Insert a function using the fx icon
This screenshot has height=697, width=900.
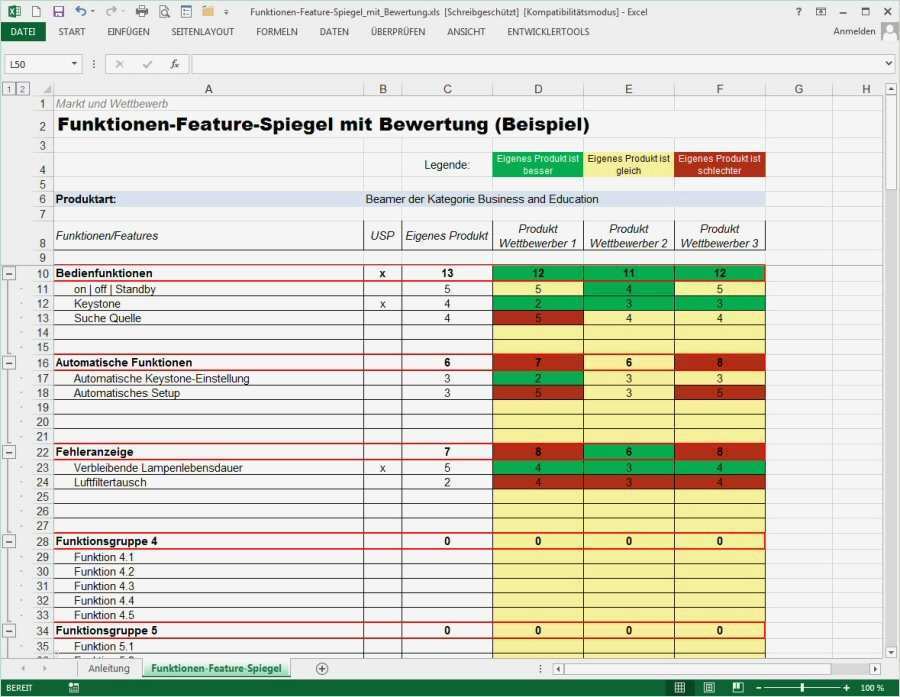pos(174,63)
